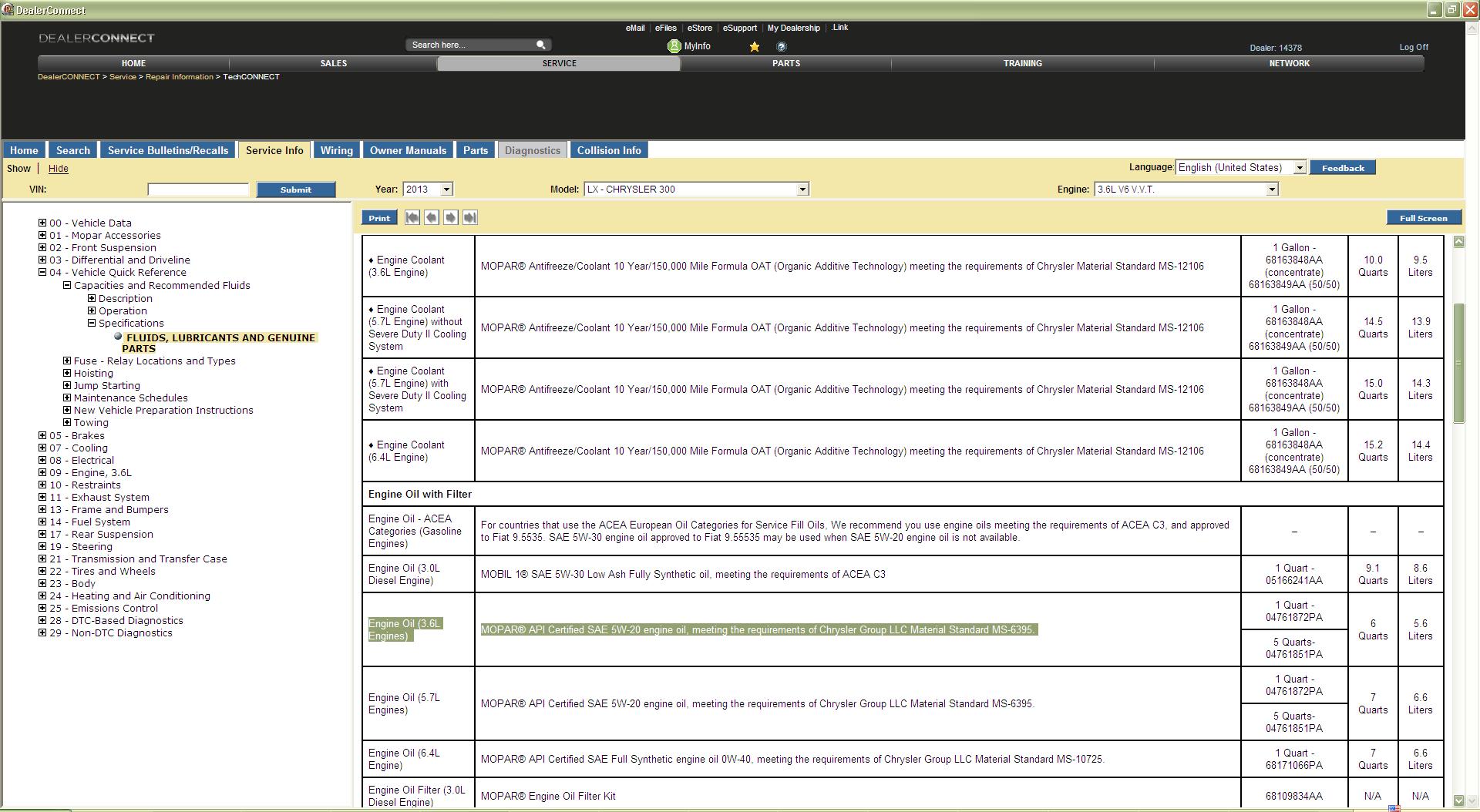Click the Log Off link
Viewport: 1480px width, 812px height.
tap(1414, 47)
